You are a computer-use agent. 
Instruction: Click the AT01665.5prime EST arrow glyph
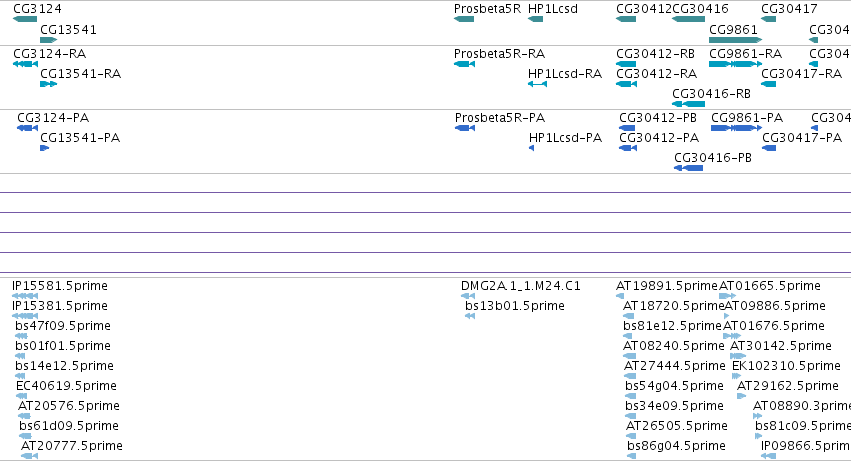coord(728,296)
